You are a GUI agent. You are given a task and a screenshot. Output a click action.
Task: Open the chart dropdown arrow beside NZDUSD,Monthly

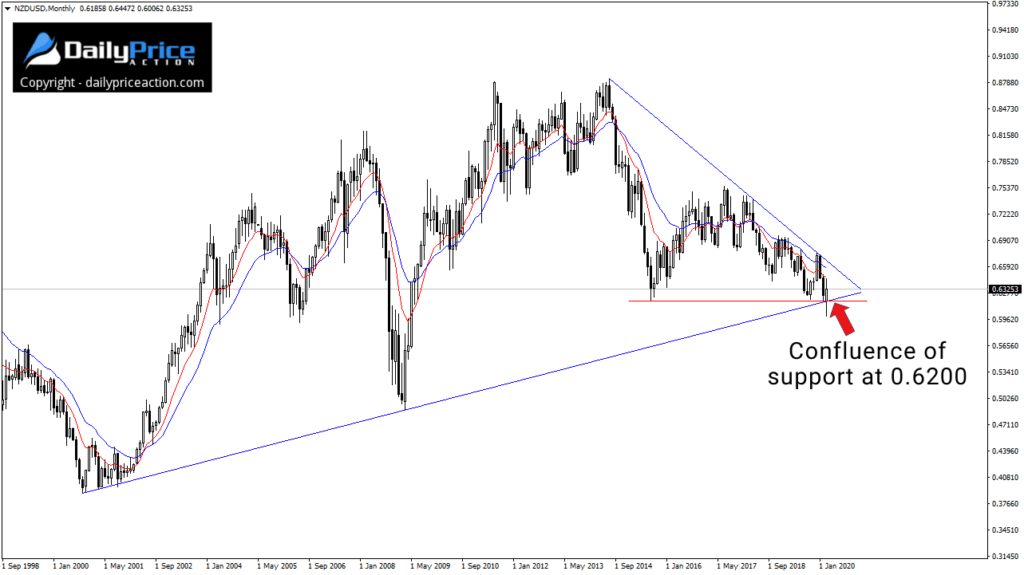(x=7, y=8)
